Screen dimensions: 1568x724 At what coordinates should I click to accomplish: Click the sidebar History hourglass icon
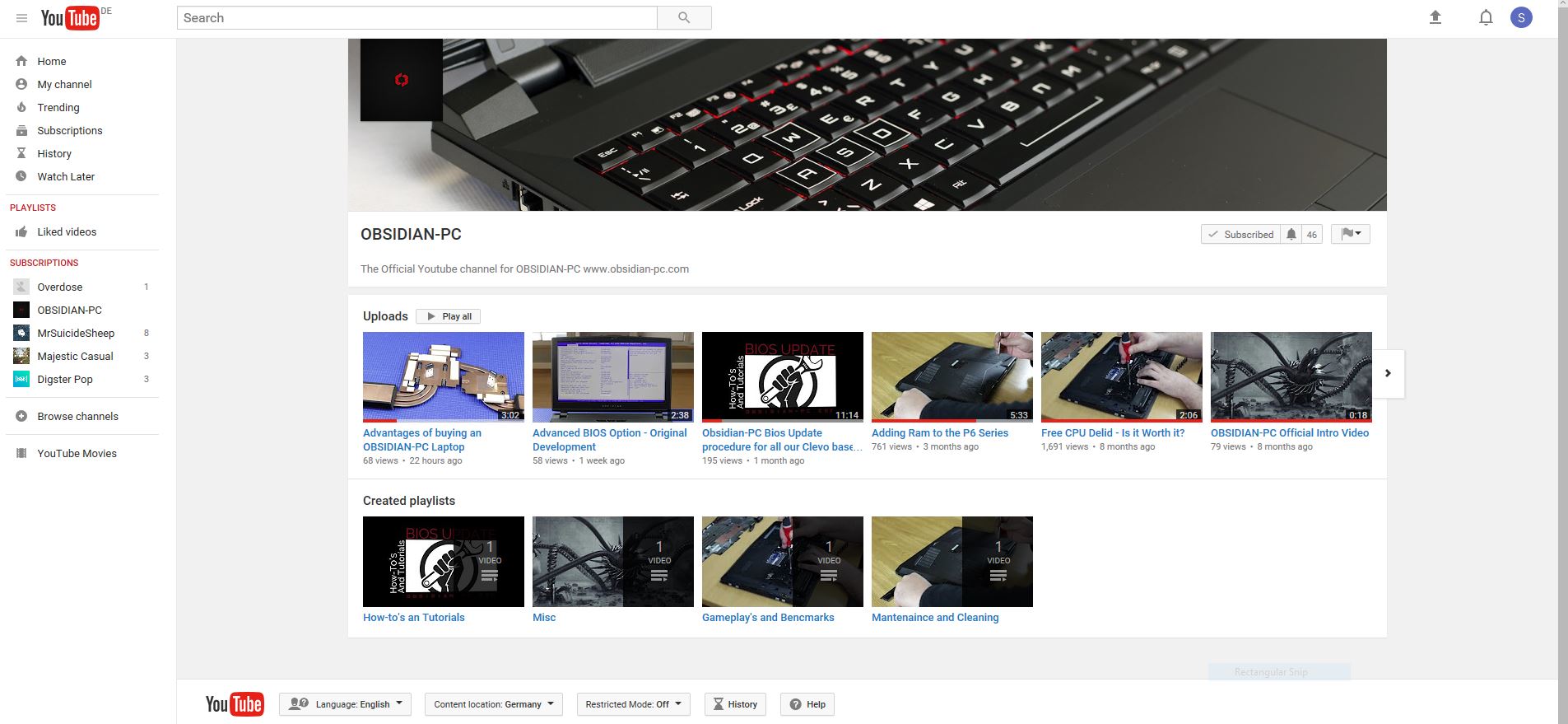[21, 153]
